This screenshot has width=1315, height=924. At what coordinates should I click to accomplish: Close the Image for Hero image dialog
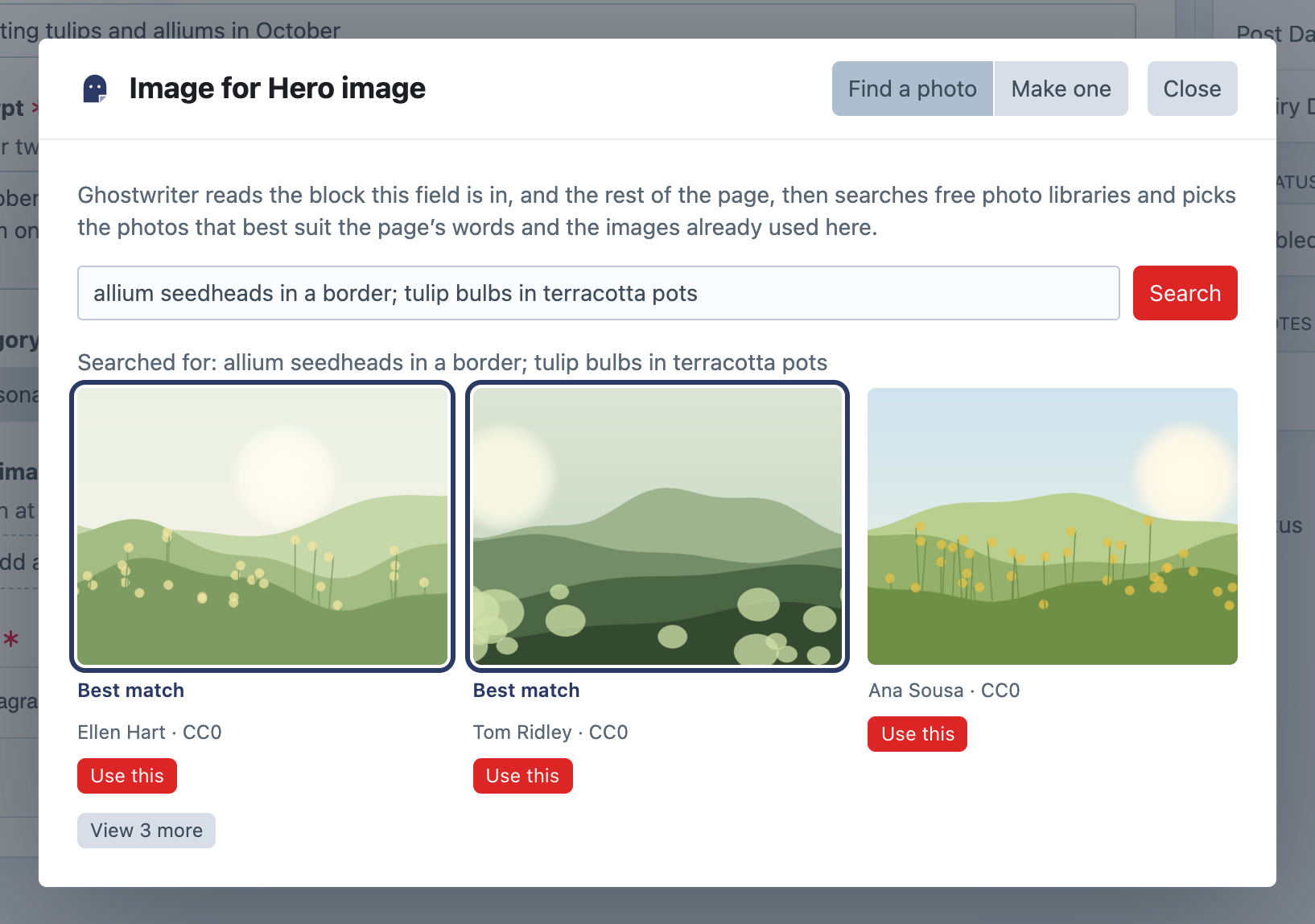coord(1192,89)
